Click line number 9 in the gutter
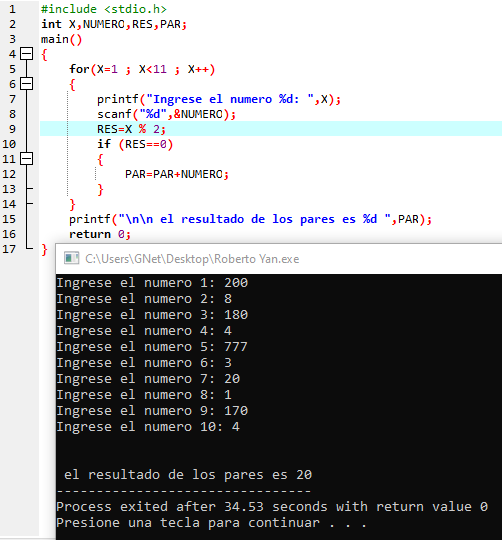 tap(12, 129)
